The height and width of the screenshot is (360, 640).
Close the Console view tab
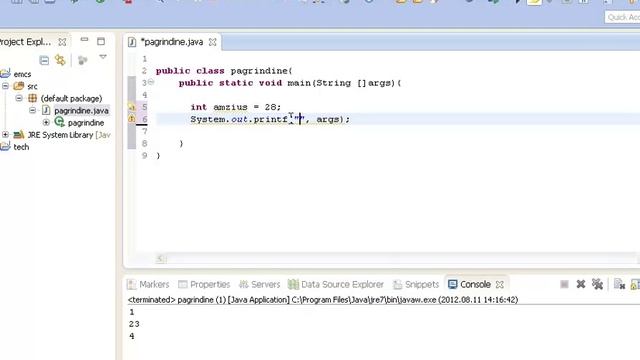pyautogui.click(x=500, y=284)
